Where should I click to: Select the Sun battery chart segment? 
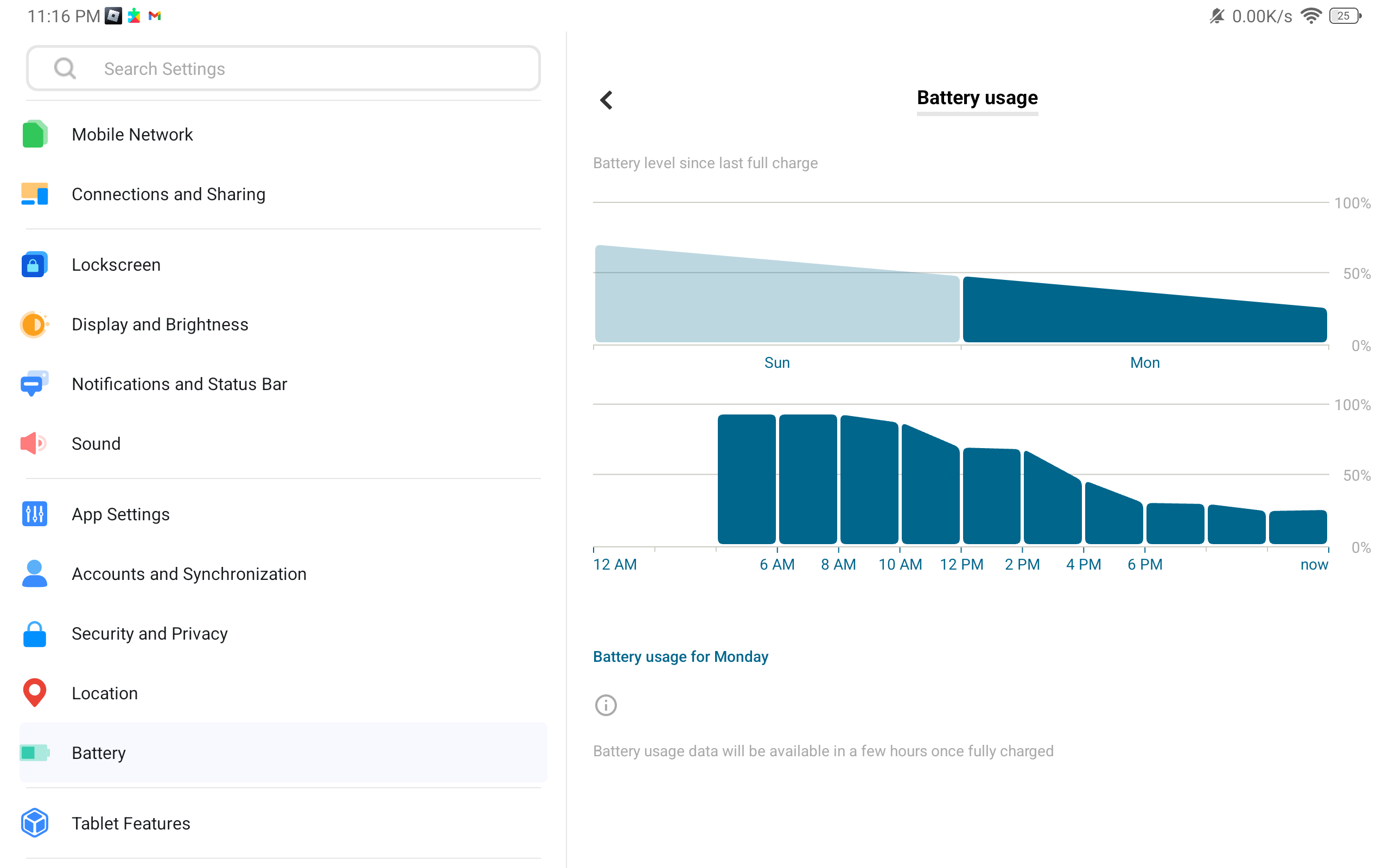pyautogui.click(x=777, y=294)
